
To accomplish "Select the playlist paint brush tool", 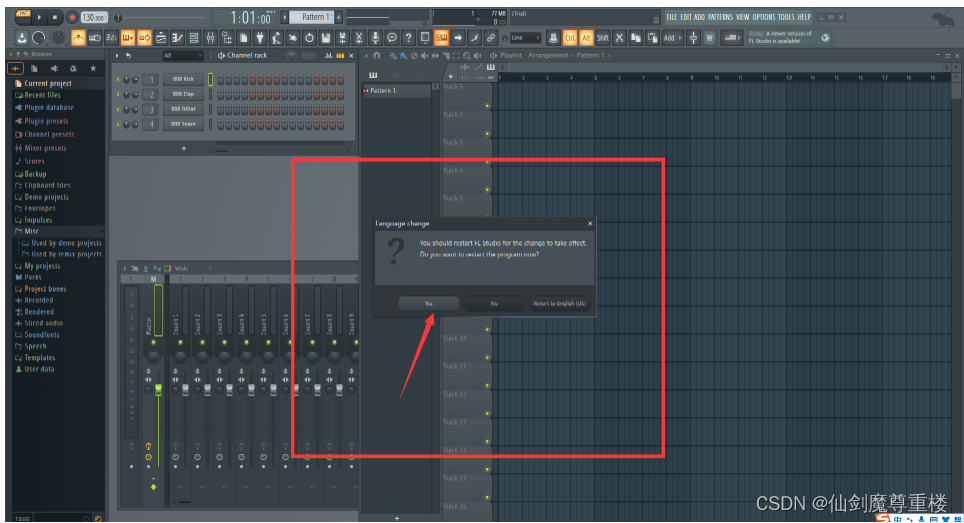I will [x=403, y=55].
